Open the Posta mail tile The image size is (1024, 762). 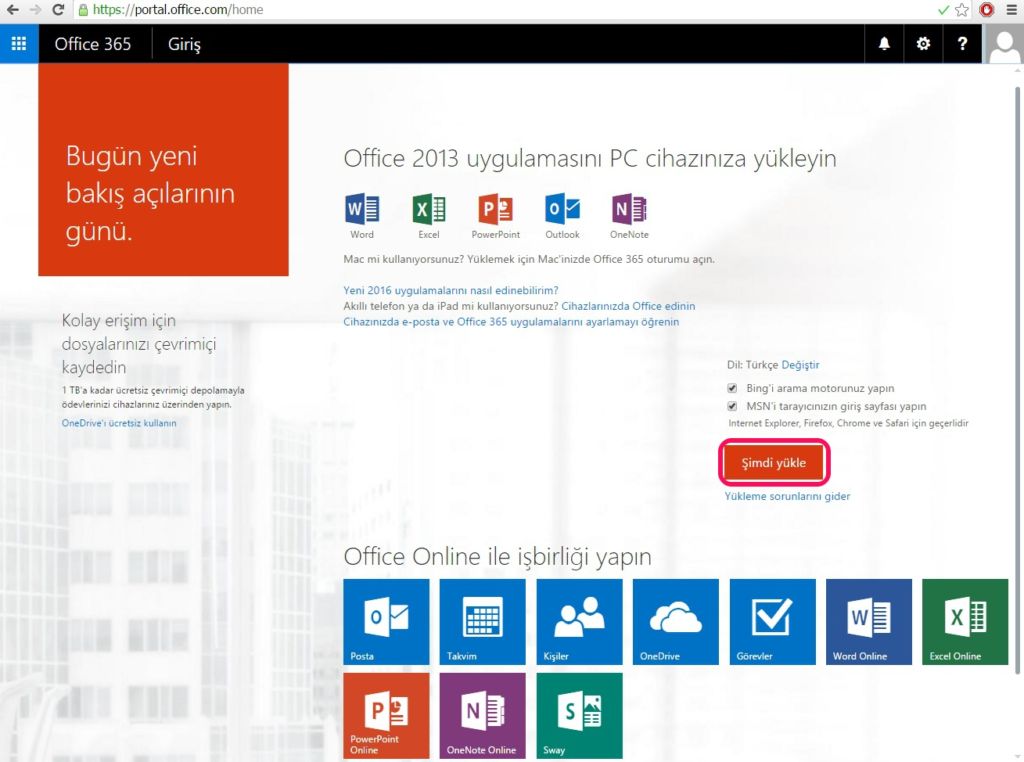pyautogui.click(x=387, y=622)
